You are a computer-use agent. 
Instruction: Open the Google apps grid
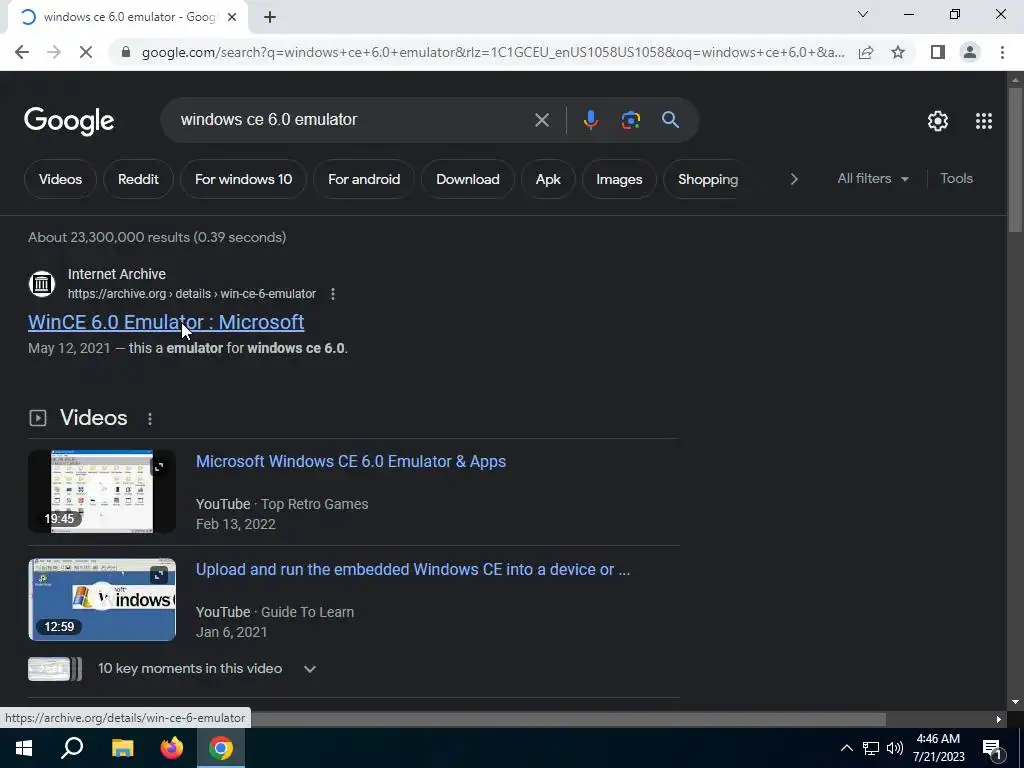coord(984,121)
